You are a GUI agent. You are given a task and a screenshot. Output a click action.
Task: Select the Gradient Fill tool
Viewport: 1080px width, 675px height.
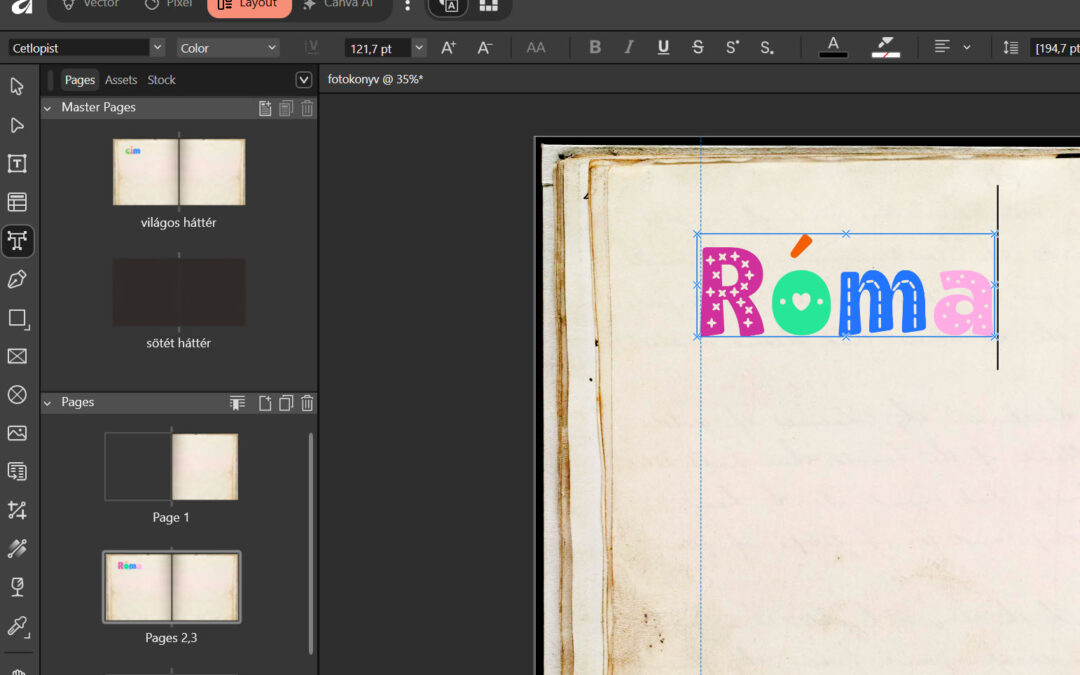(x=17, y=549)
